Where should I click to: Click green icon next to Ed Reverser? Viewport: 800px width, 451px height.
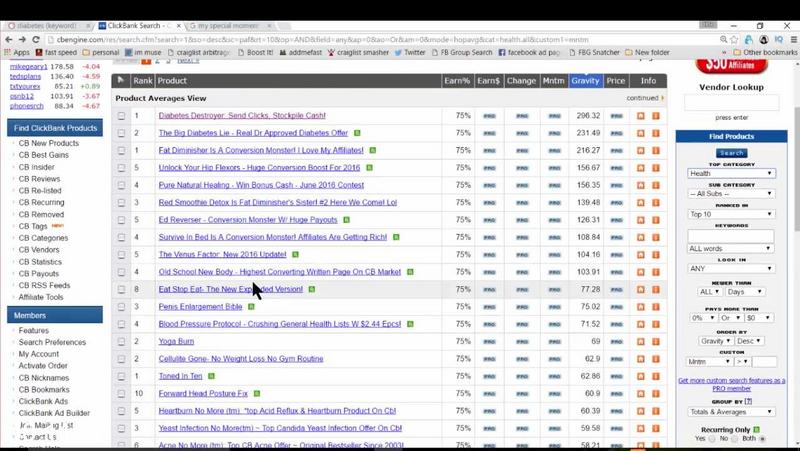(346, 220)
